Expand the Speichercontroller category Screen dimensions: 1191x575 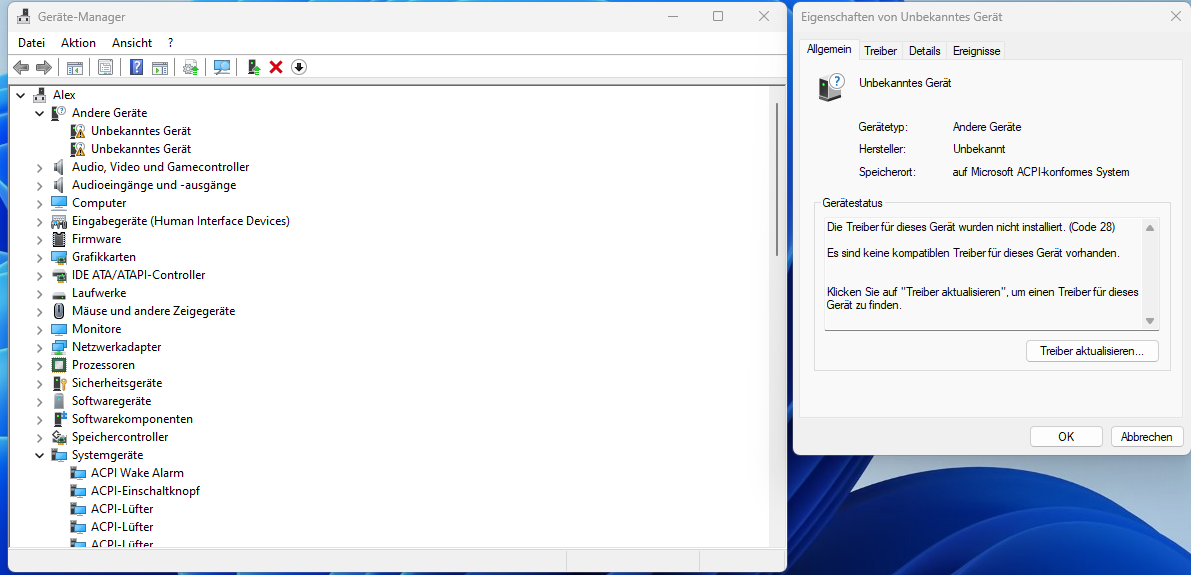click(39, 438)
